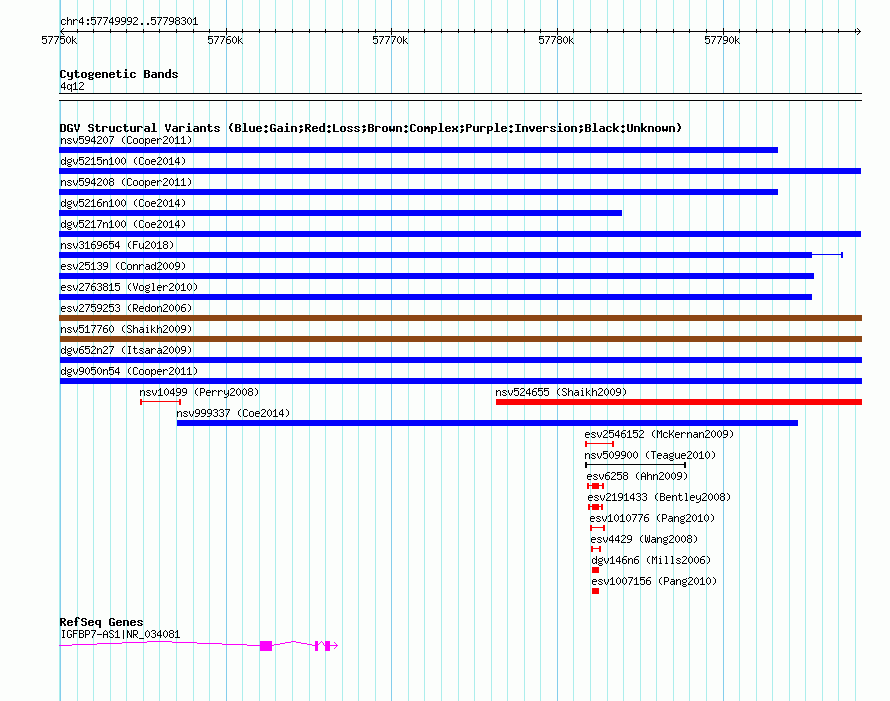890x701 pixels.
Task: Click the 57780k ruler tick label
Action: [x=556, y=40]
